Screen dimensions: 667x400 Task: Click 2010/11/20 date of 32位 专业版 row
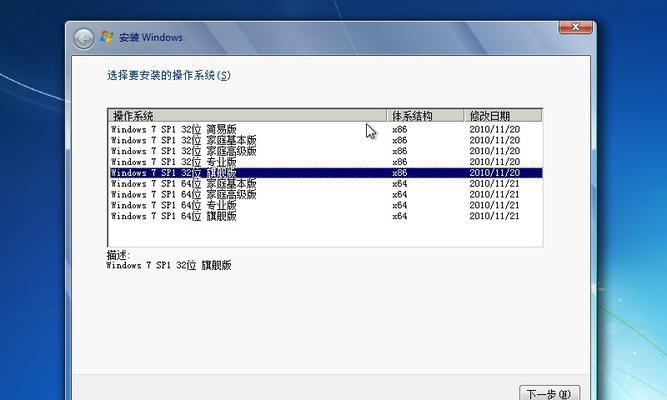[494, 162]
